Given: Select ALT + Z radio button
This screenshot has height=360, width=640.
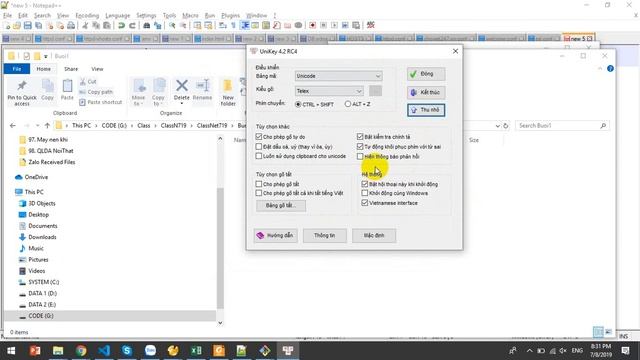Looking at the screenshot, I should click(x=348, y=104).
